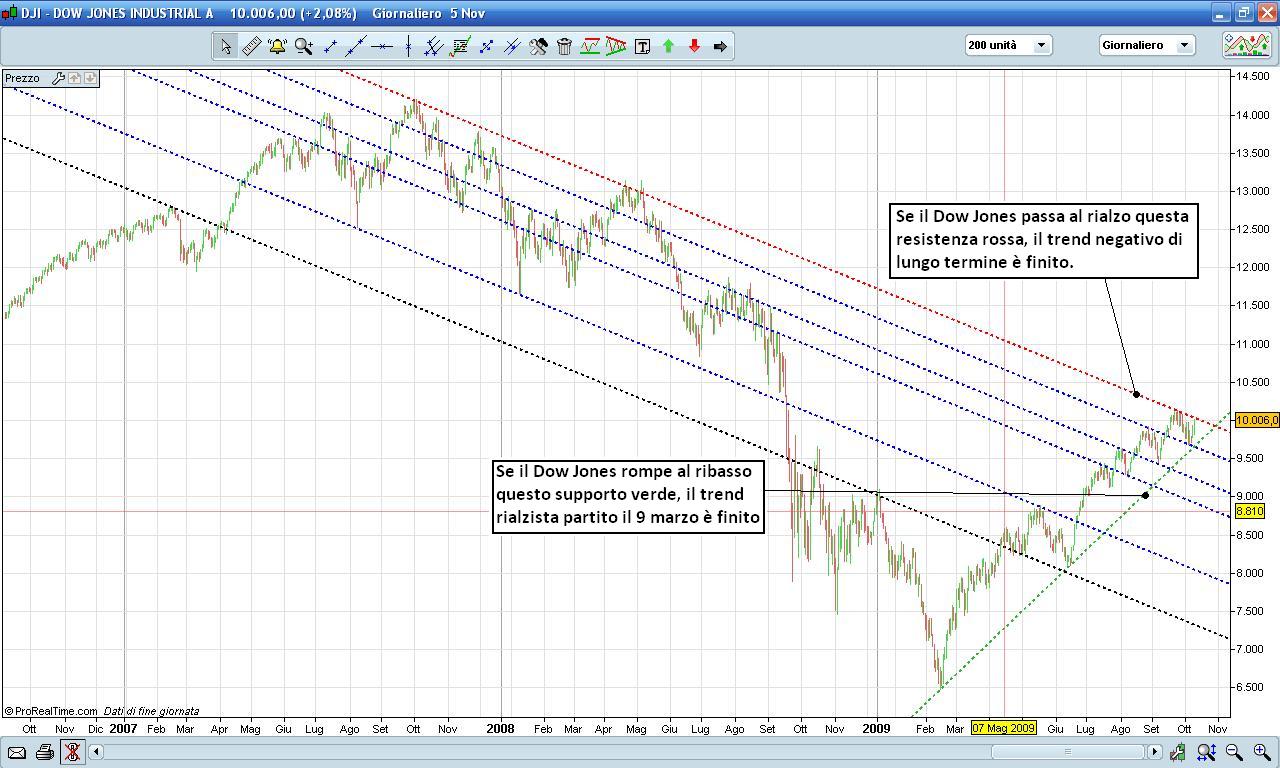Zoom out with minus magnifier
1280x768 pixels.
coord(1234,752)
